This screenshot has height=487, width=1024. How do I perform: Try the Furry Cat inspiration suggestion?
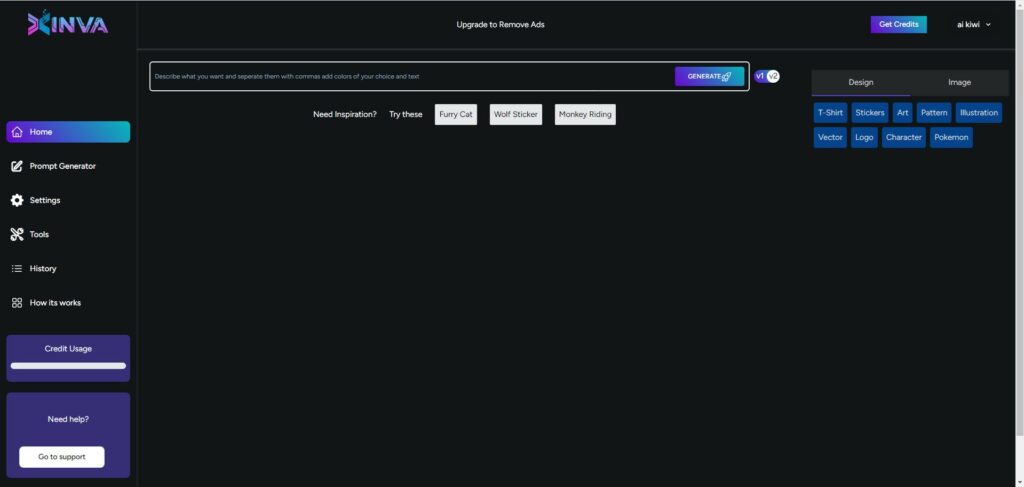pyautogui.click(x=456, y=114)
